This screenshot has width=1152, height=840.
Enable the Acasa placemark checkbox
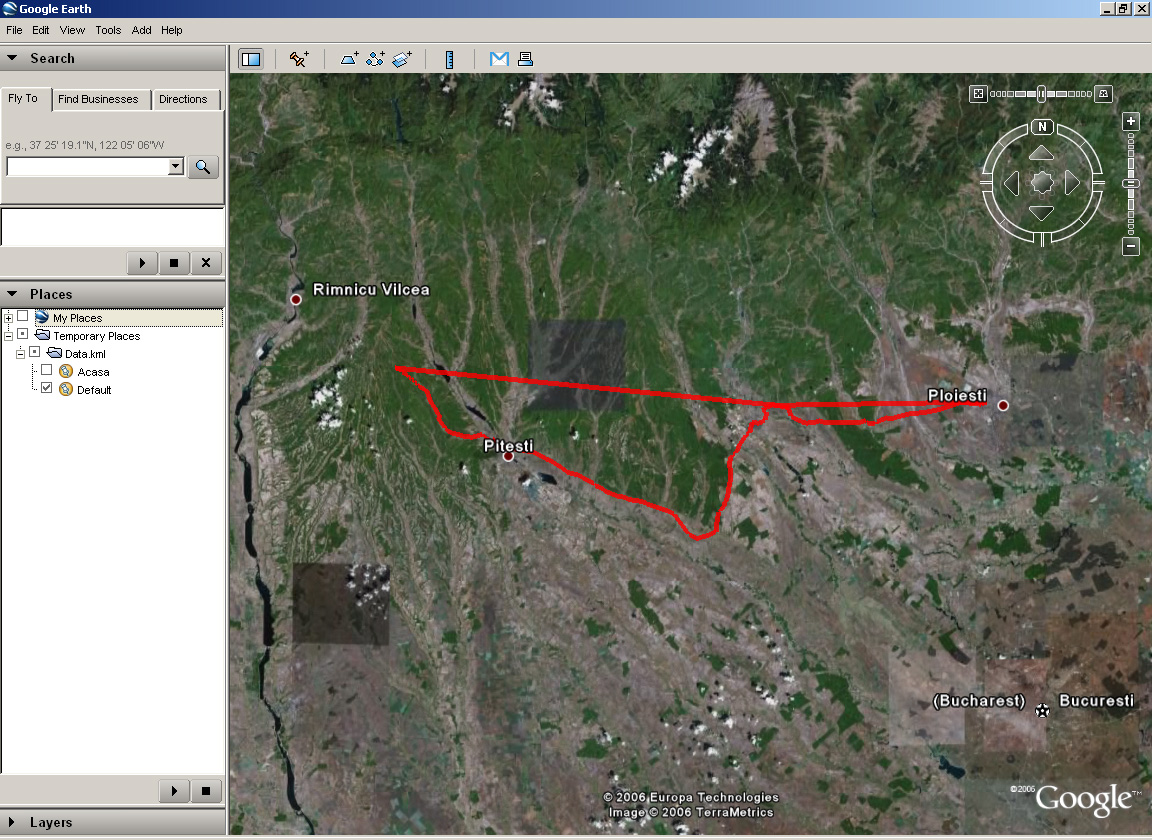46,370
